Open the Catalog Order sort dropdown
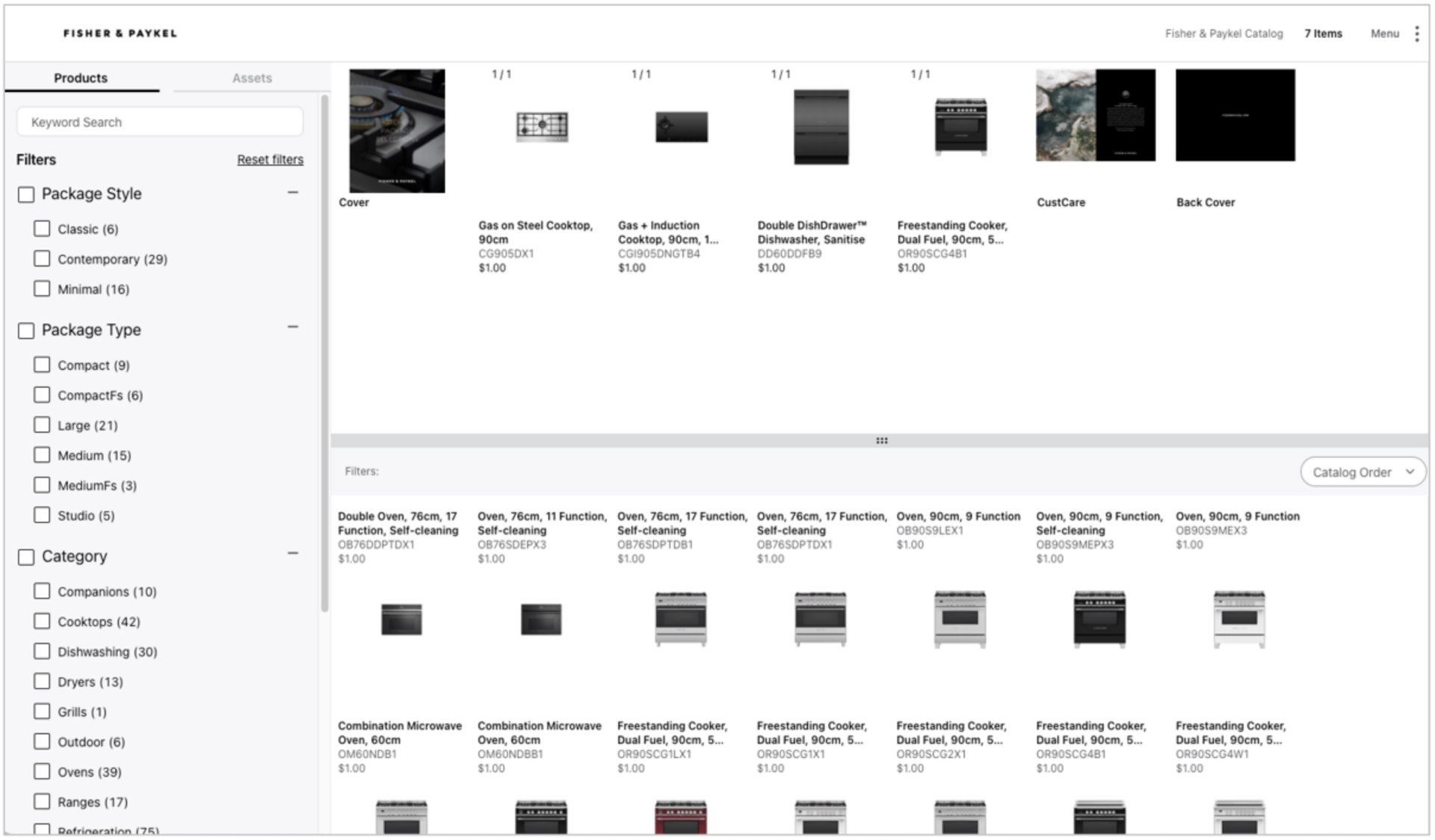The width and height of the screenshot is (1435, 840). tap(1363, 472)
